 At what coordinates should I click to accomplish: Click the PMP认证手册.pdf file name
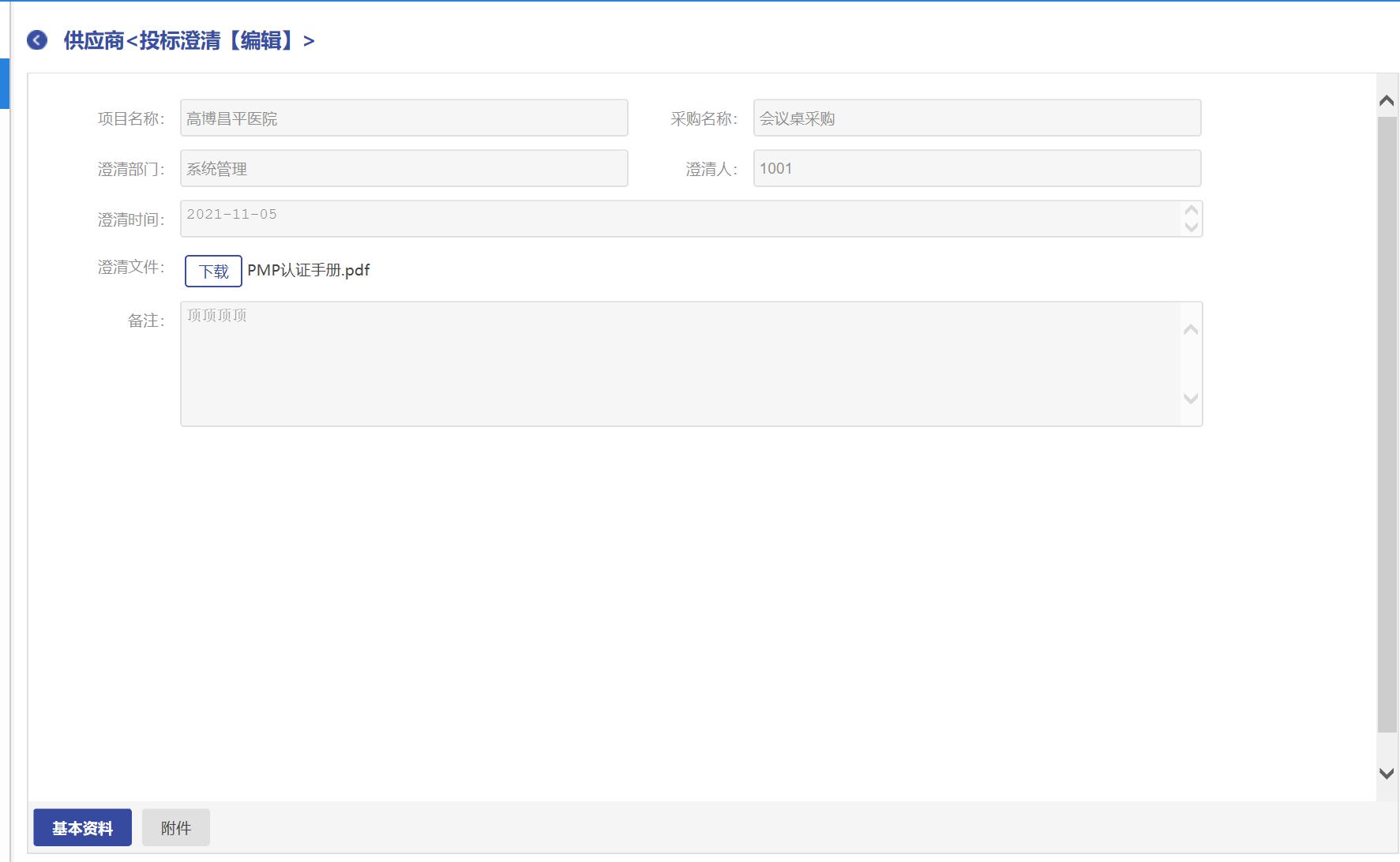coord(308,271)
